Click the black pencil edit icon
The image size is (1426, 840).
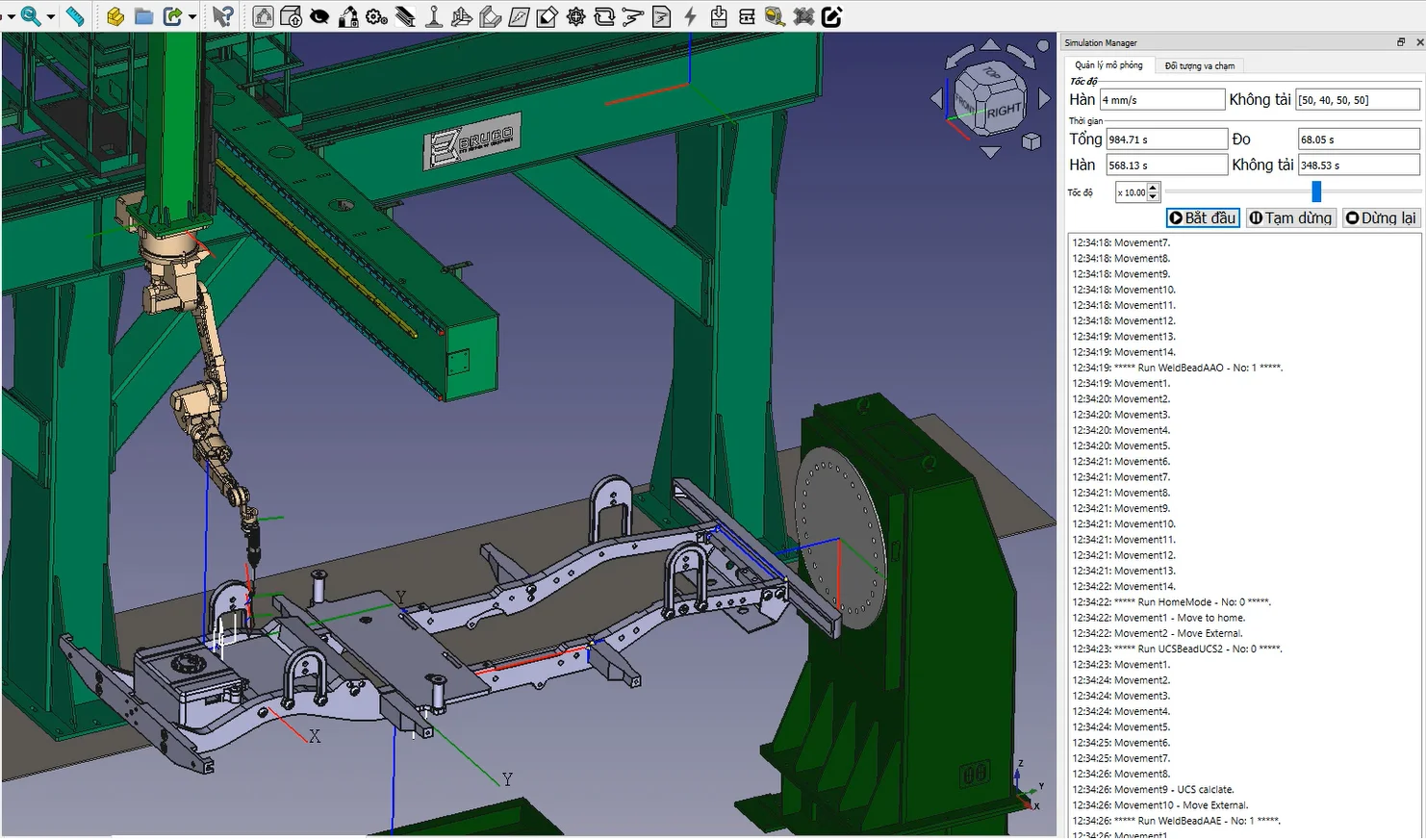pos(832,16)
